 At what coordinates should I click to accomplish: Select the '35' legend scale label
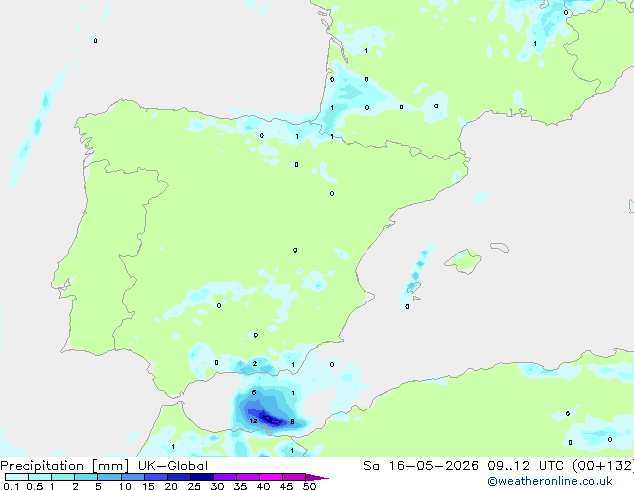[240, 486]
